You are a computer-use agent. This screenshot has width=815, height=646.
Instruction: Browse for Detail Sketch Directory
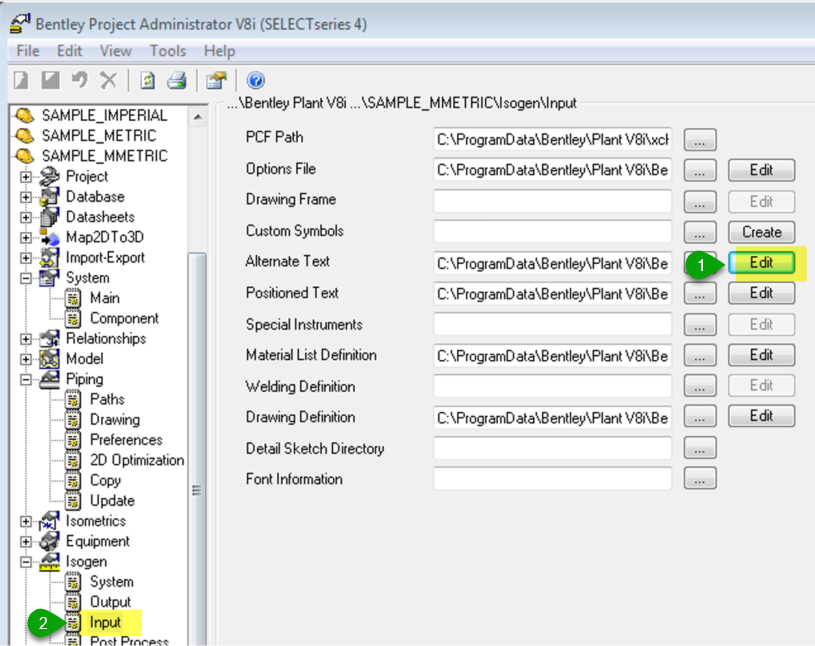point(700,448)
